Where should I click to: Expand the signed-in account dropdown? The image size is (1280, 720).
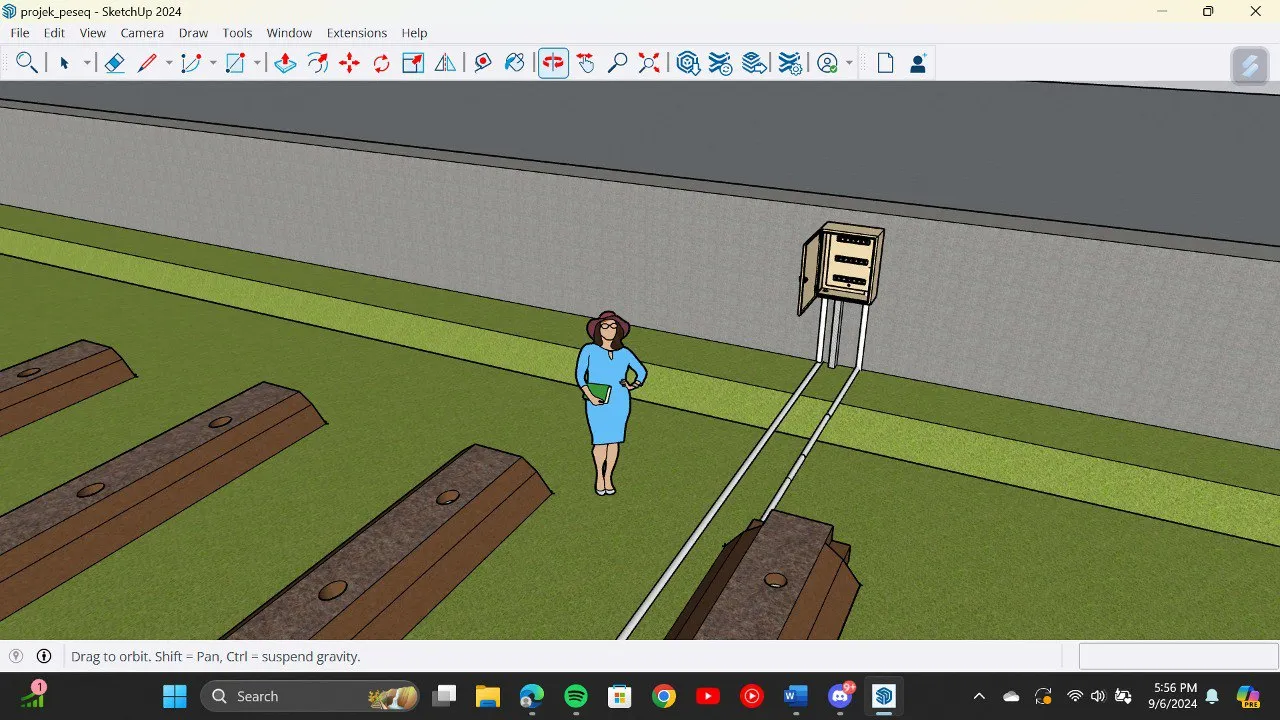pos(849,63)
